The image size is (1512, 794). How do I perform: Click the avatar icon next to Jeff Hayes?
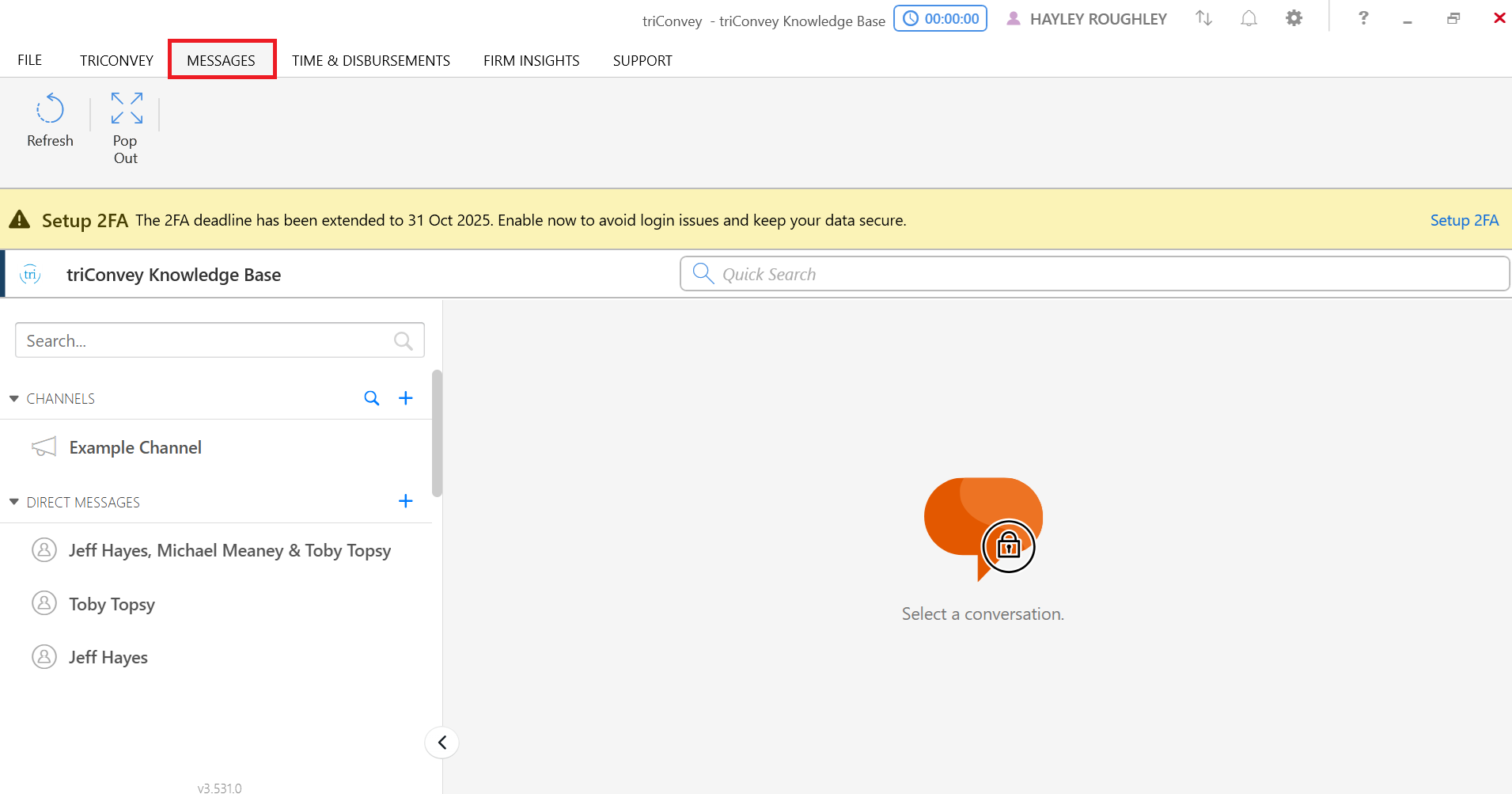click(44, 656)
